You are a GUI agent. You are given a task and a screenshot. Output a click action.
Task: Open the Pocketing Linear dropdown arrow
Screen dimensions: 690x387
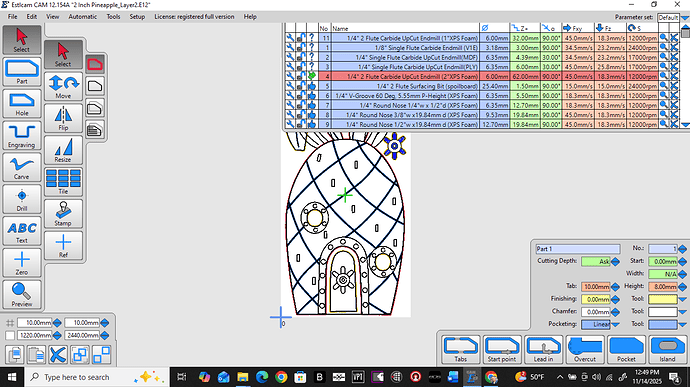tap(615, 324)
